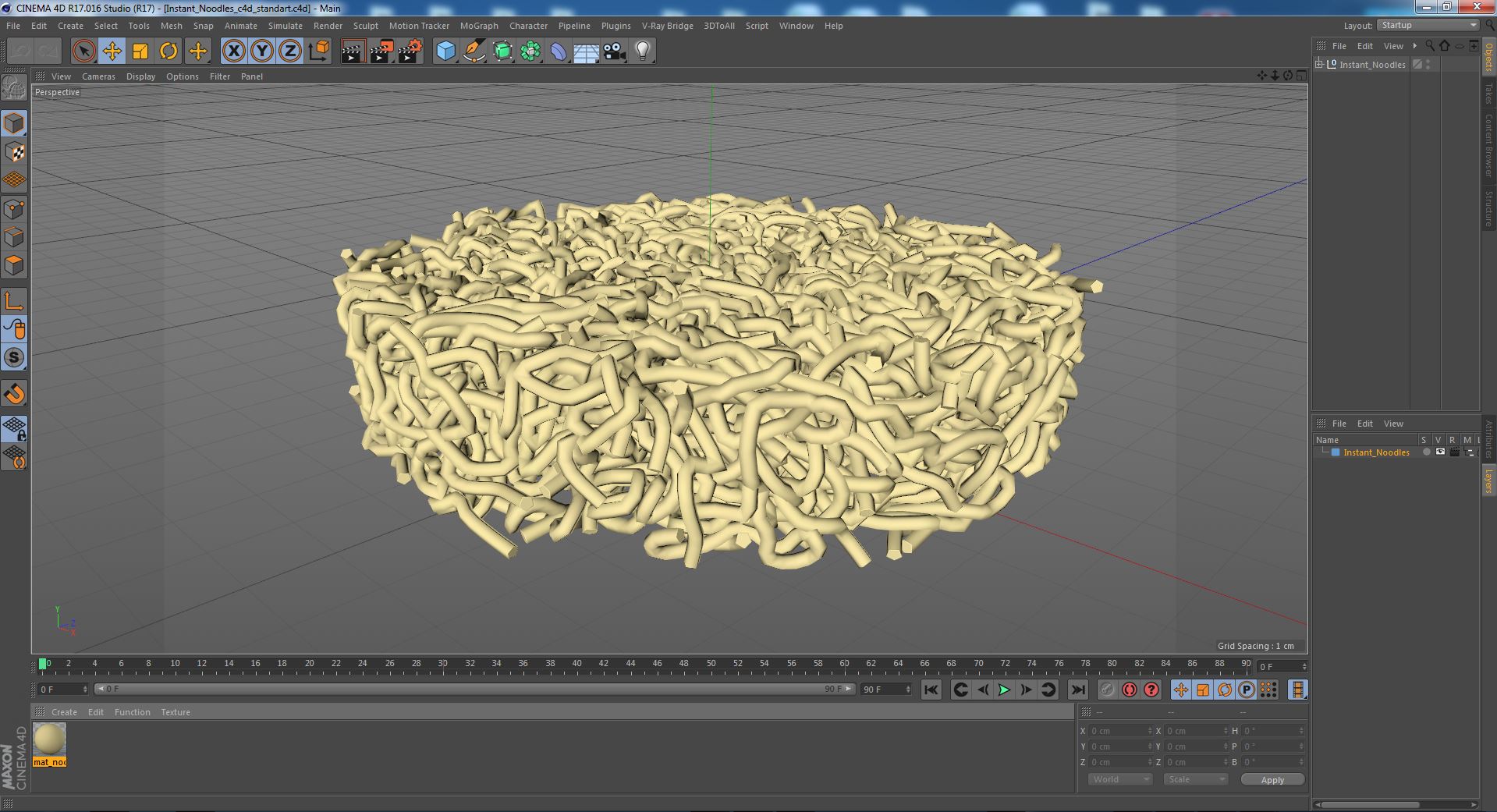Toggle Instant_Noodles layer visibility eye
The height and width of the screenshot is (812, 1497).
1440,452
